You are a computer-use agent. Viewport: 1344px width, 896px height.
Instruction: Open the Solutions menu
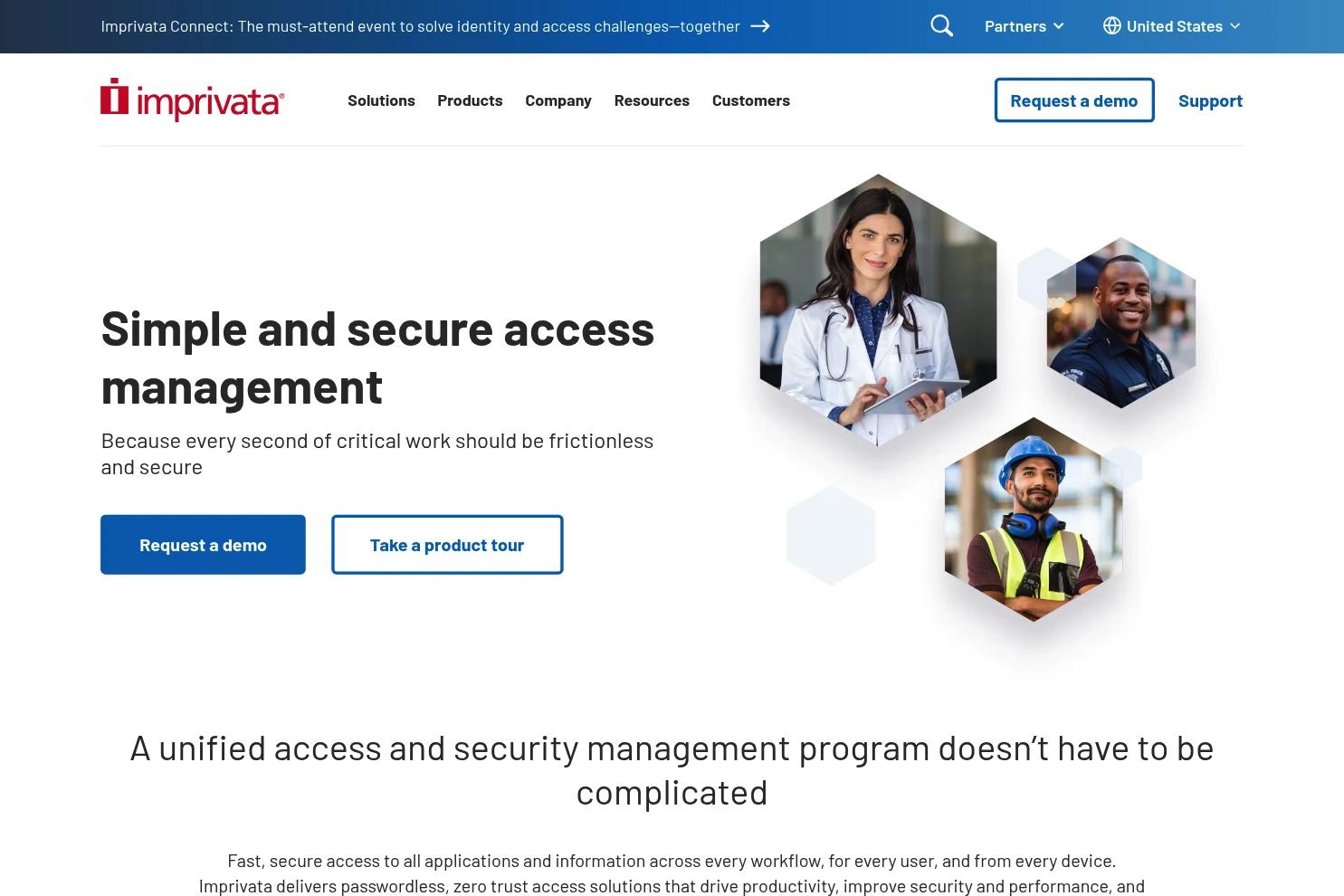tap(381, 100)
